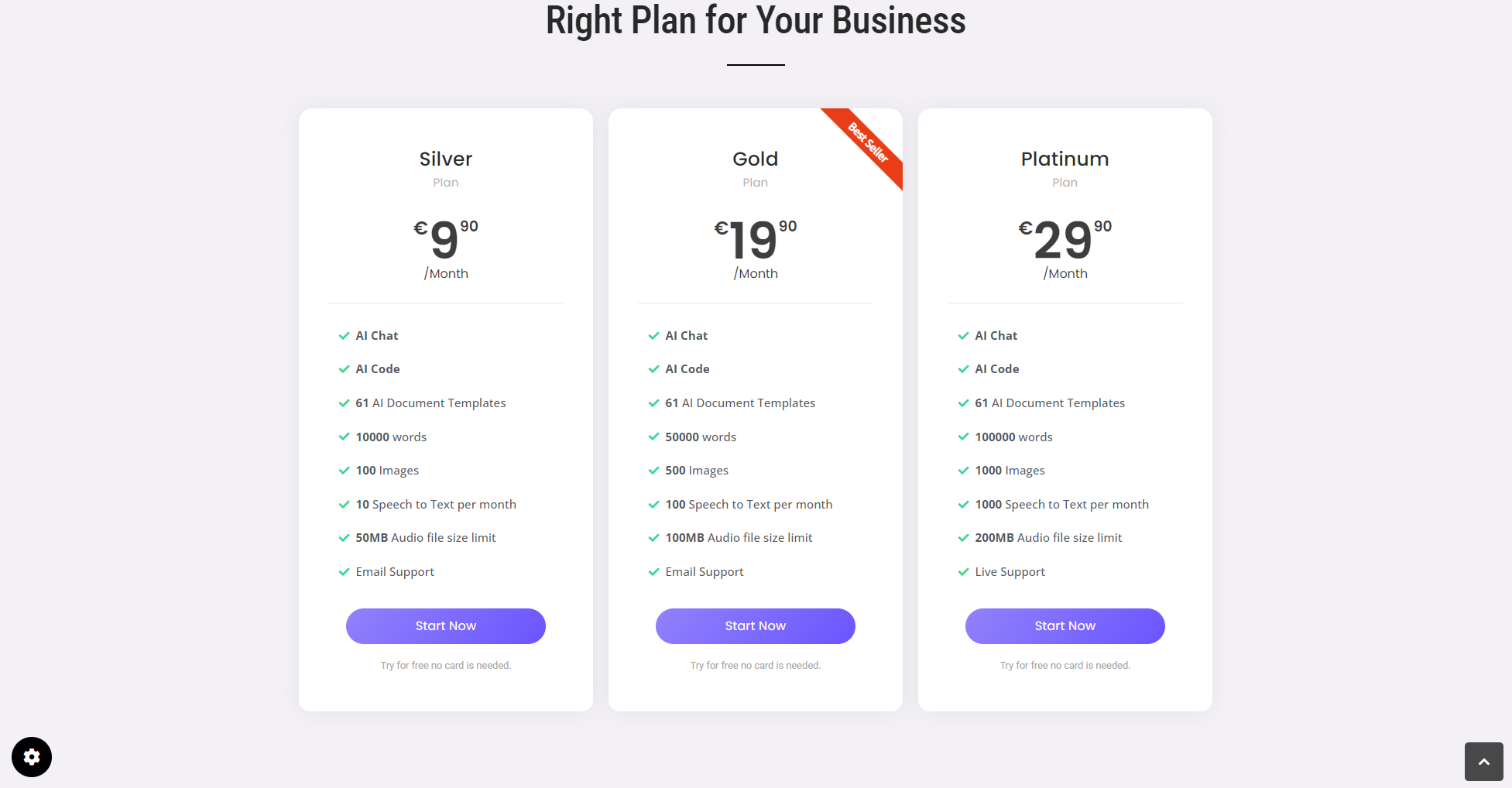Click the checkmark next to Platinum's 100000 words

[x=963, y=437]
